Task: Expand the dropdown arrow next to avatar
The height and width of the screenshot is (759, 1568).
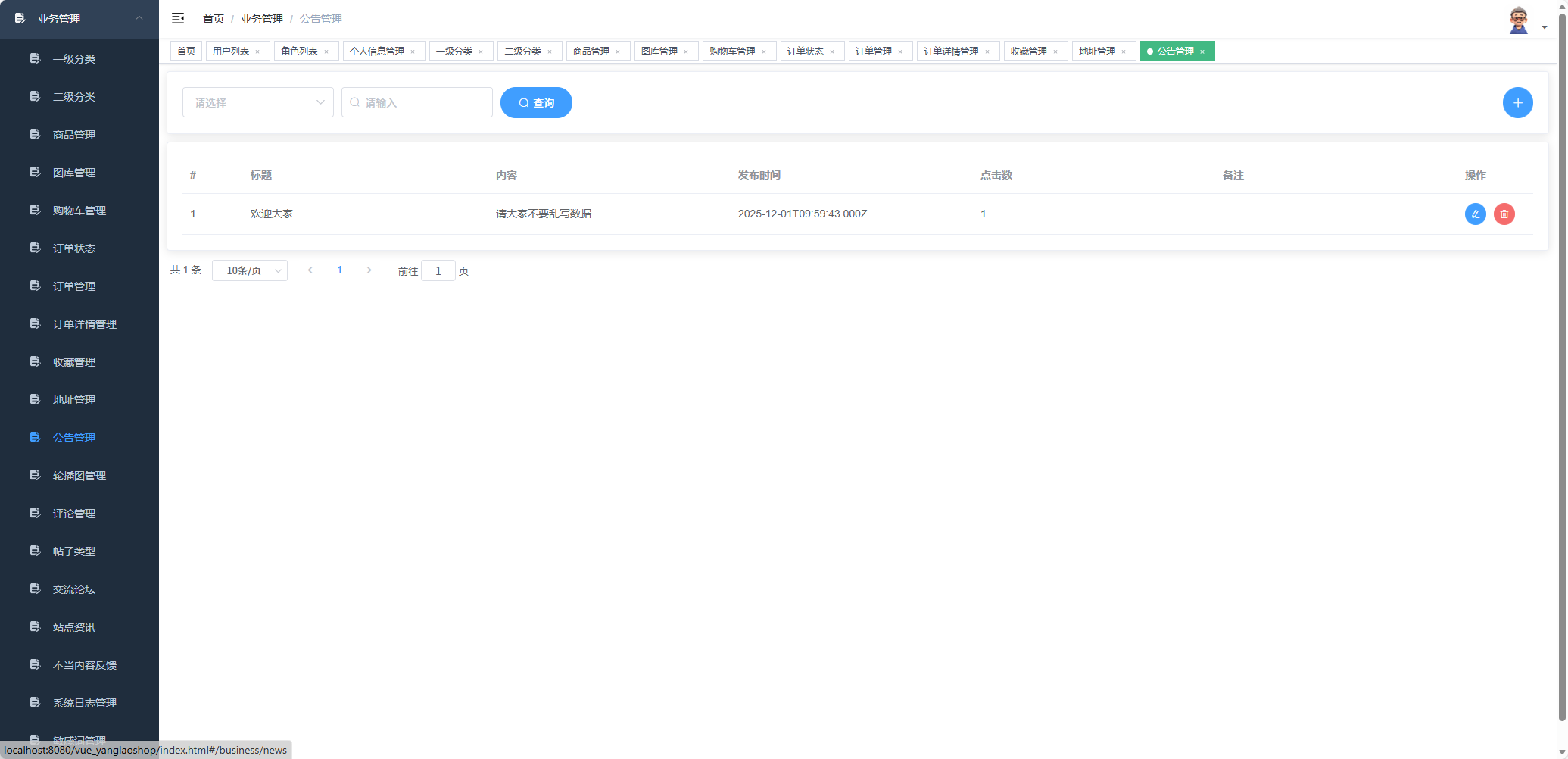Action: point(1545,27)
